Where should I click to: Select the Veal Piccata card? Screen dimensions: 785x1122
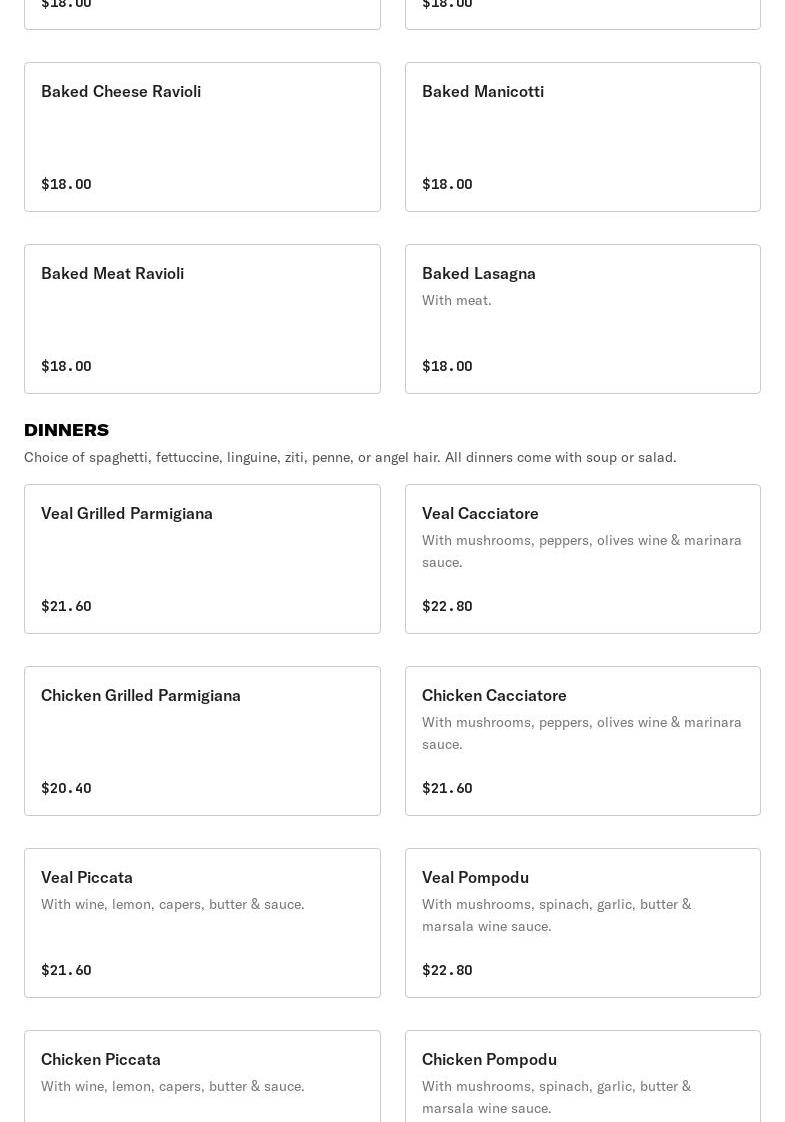[202, 923]
